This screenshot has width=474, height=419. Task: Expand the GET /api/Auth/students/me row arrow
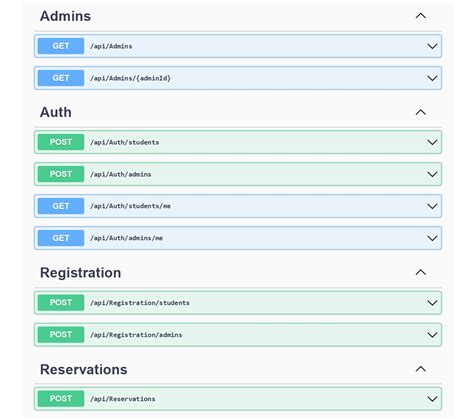tap(432, 206)
